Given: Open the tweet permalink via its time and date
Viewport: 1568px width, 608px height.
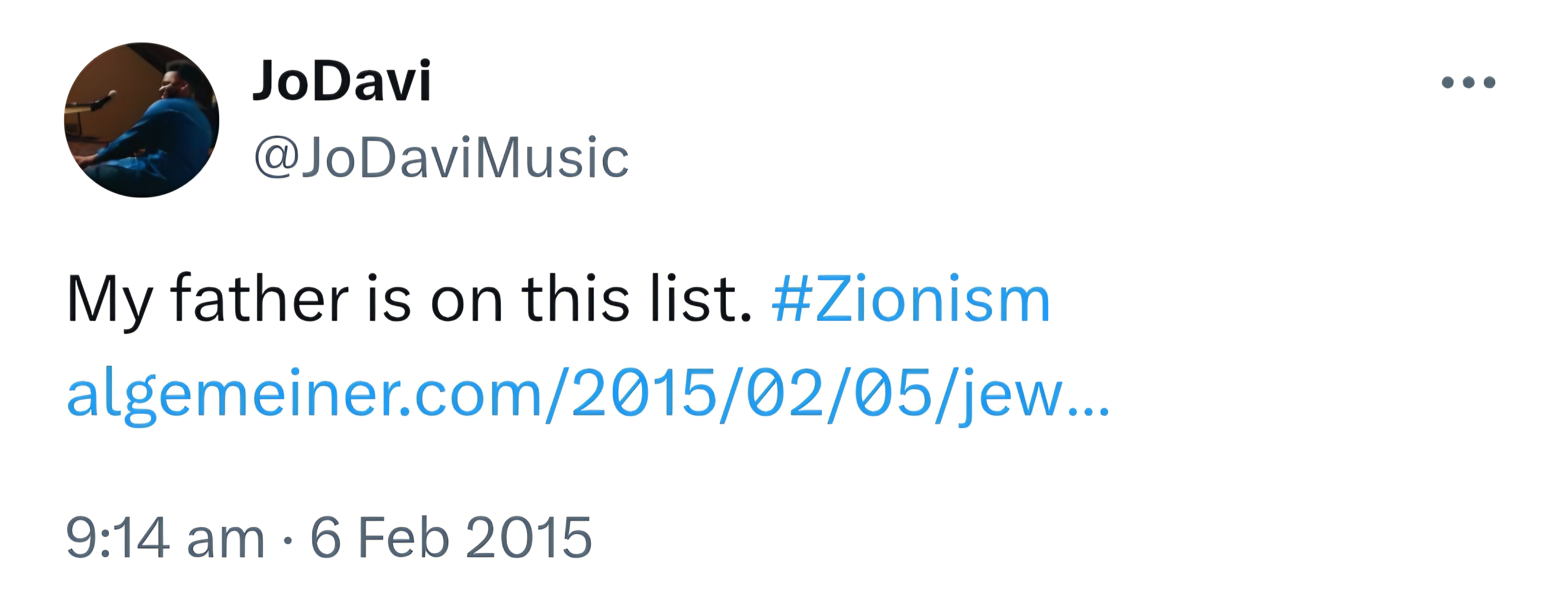Looking at the screenshot, I should (329, 537).
